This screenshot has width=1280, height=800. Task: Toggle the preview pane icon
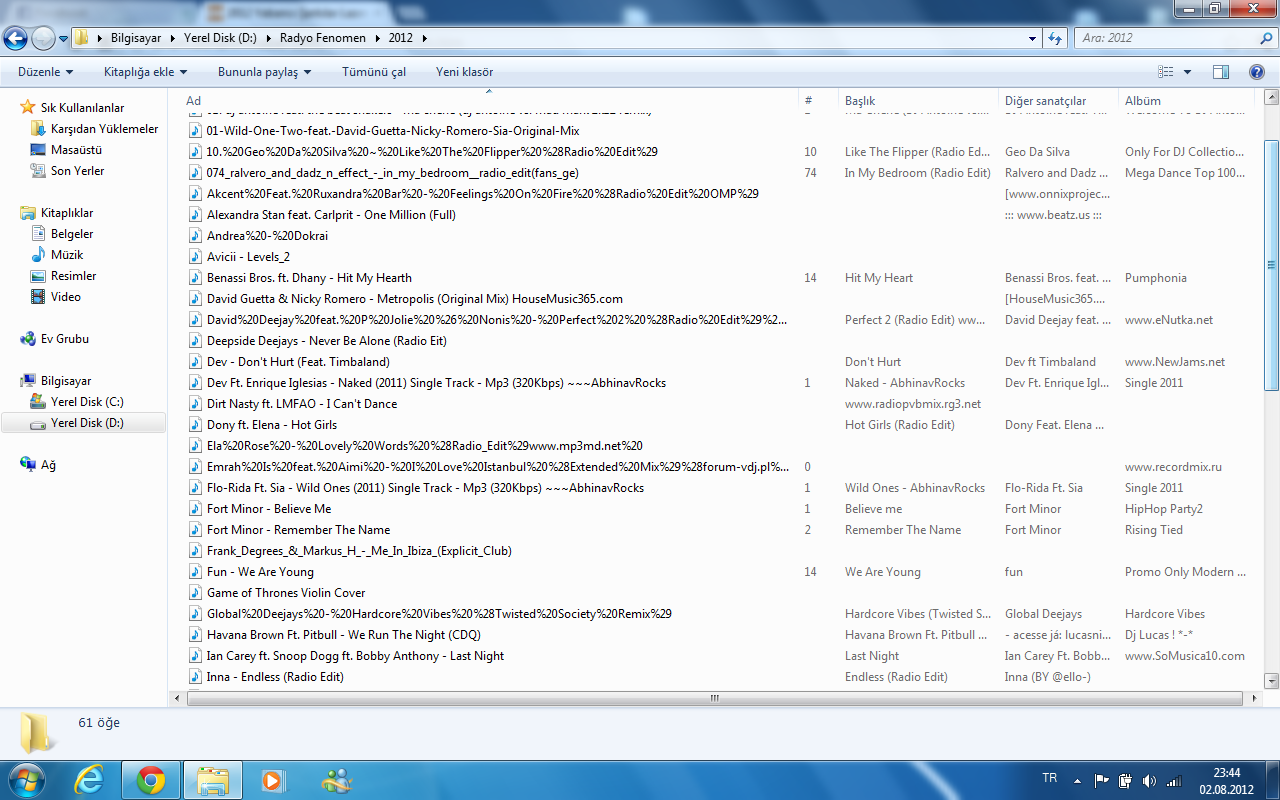(1221, 72)
